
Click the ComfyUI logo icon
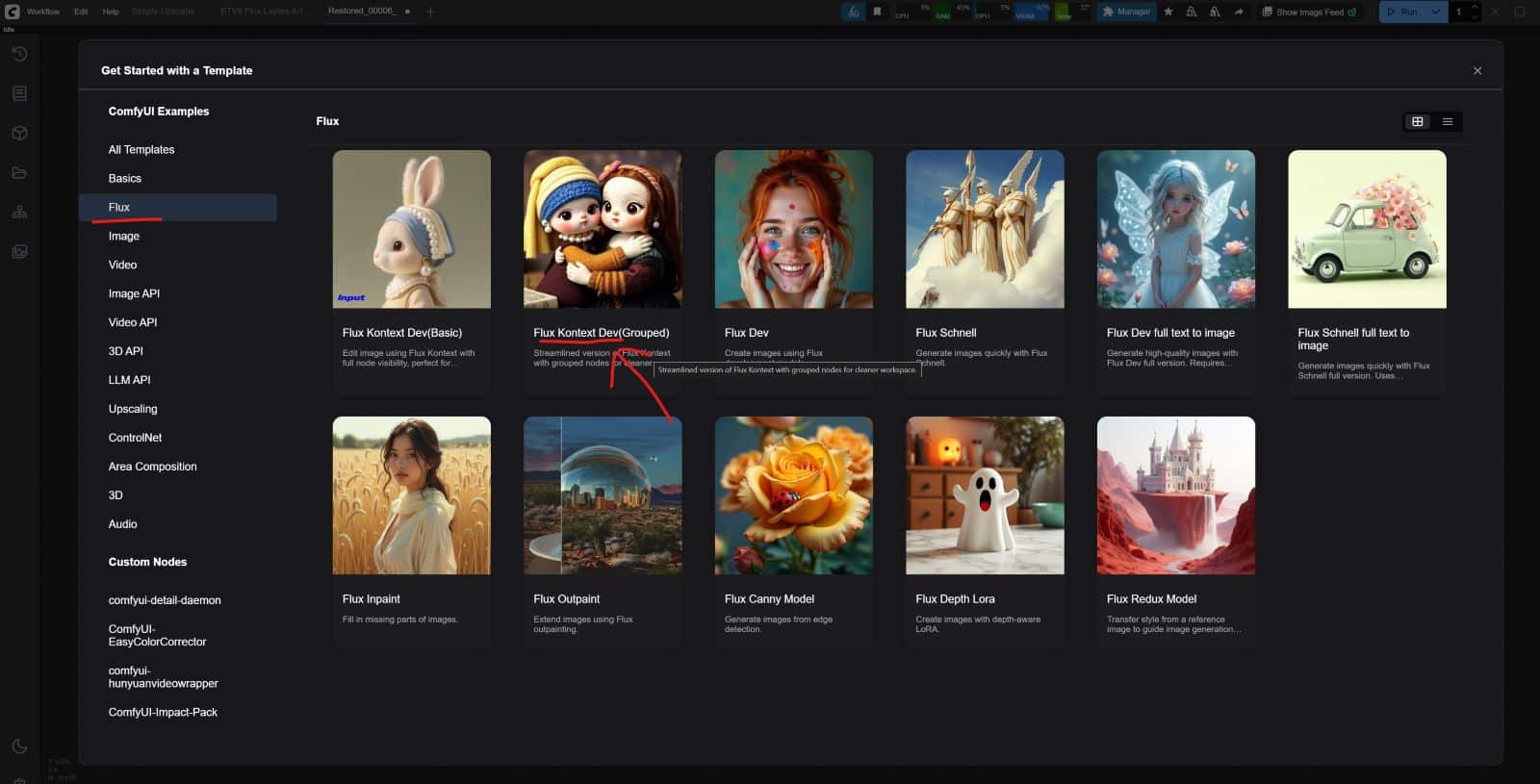tap(12, 12)
